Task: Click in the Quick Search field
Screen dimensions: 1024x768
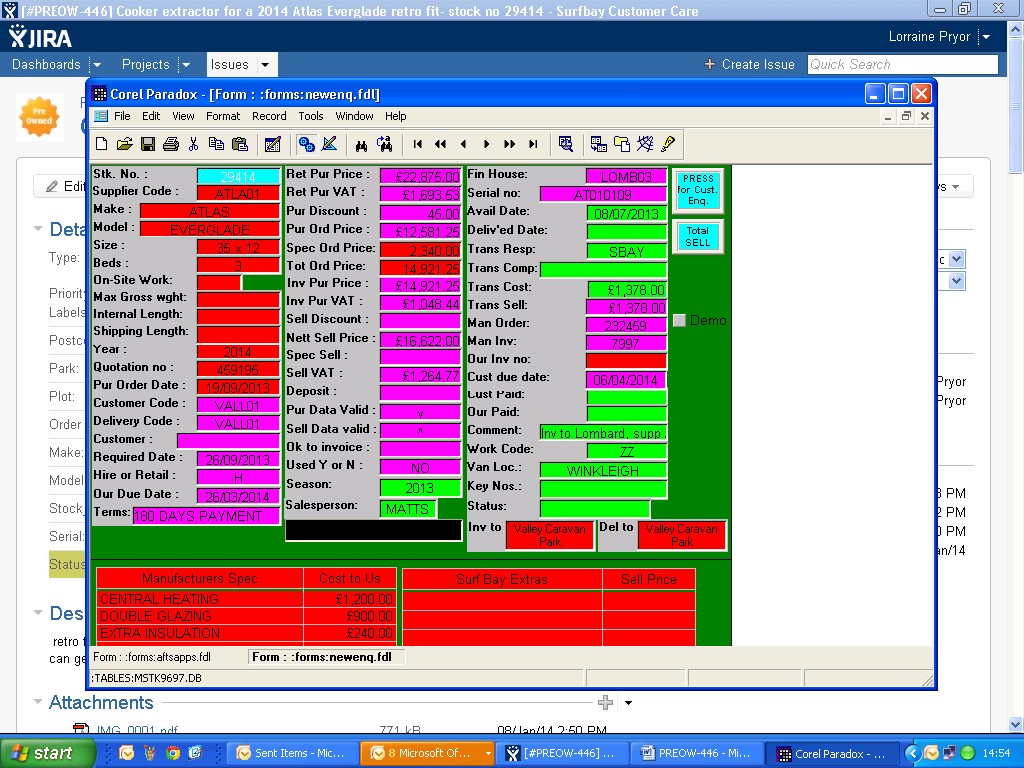Action: pos(901,64)
